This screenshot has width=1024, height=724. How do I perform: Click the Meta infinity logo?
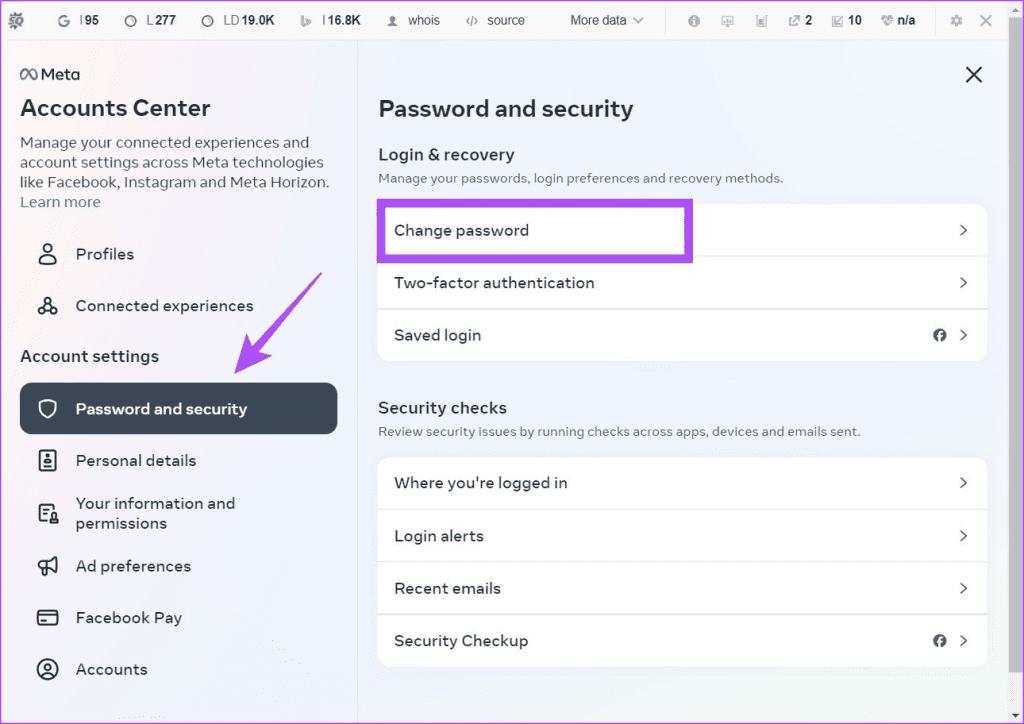coord(27,73)
